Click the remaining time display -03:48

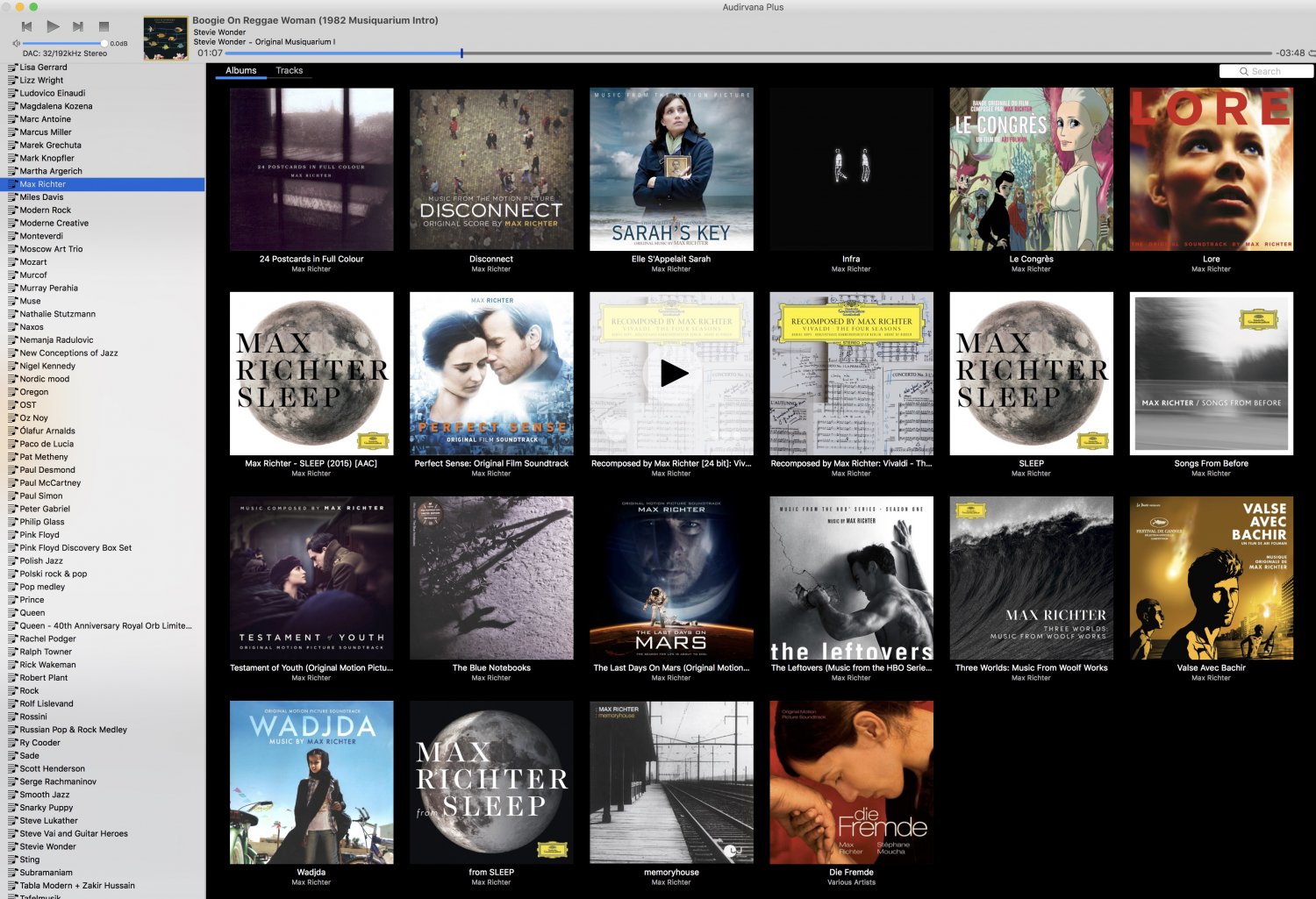tap(1290, 54)
